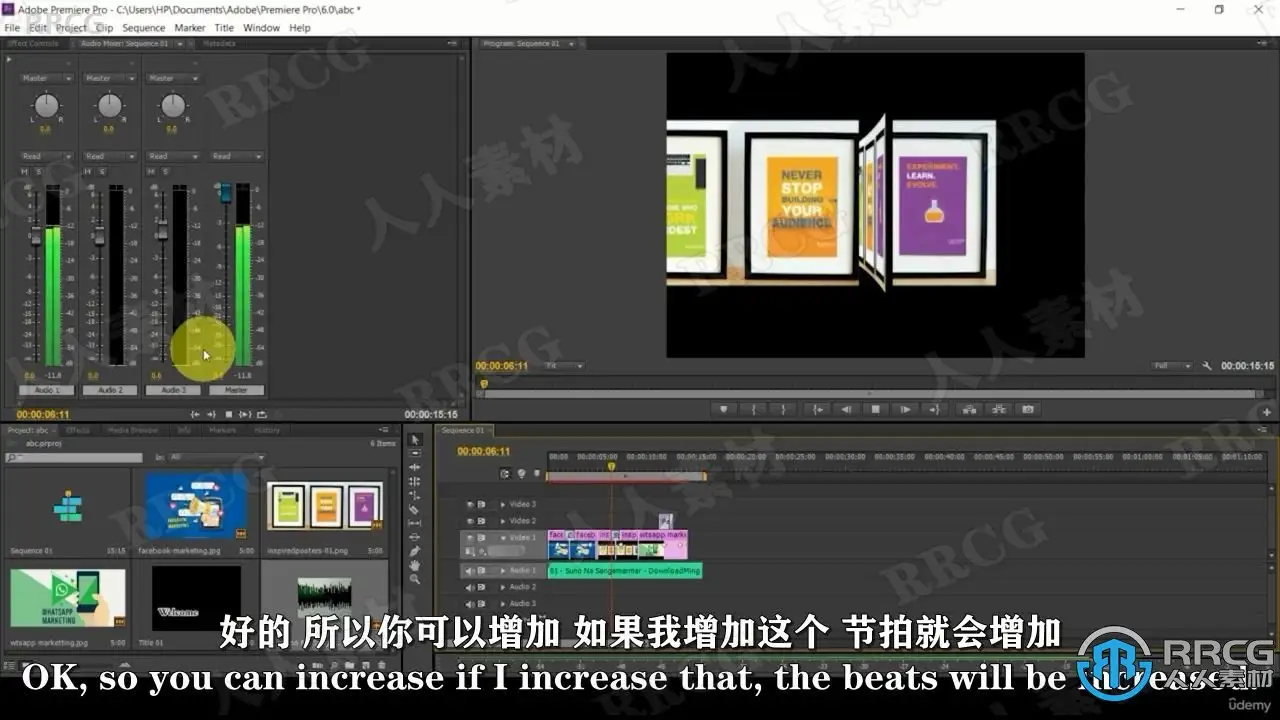Open Audio 3 output assignment Master dropdown
The height and width of the screenshot is (720, 1280).
click(174, 78)
